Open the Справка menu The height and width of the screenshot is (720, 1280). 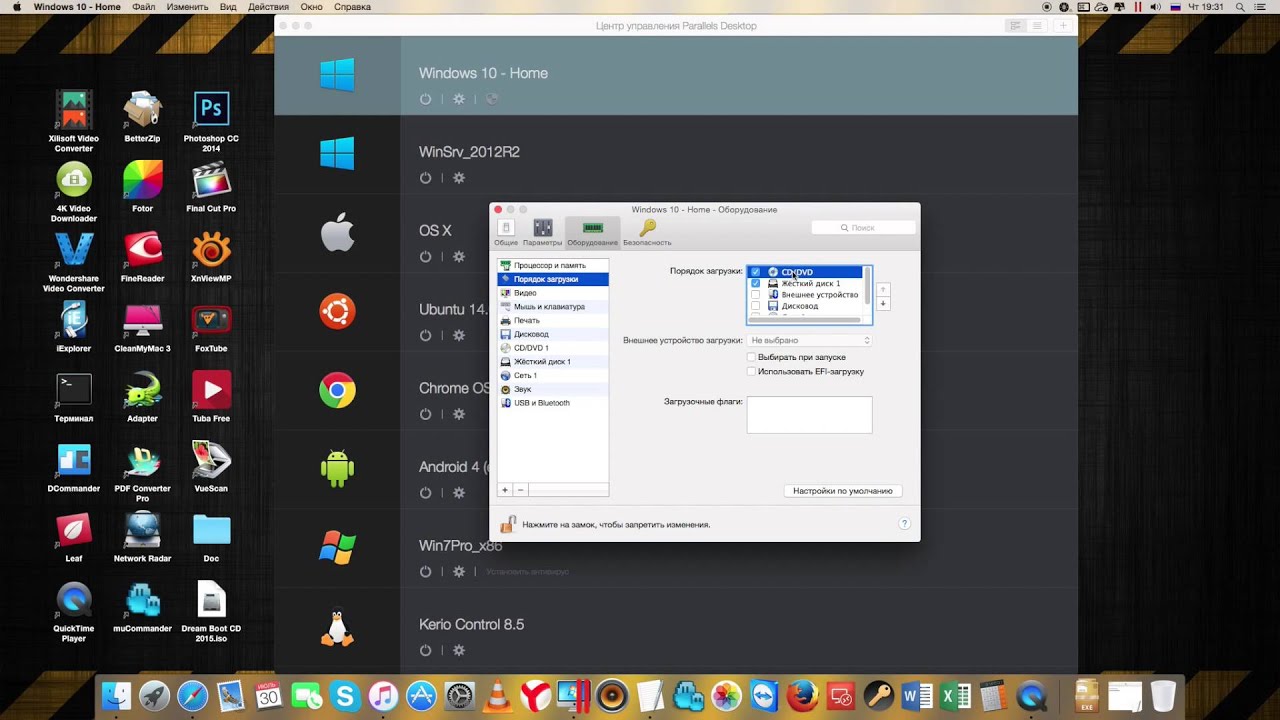pos(352,7)
